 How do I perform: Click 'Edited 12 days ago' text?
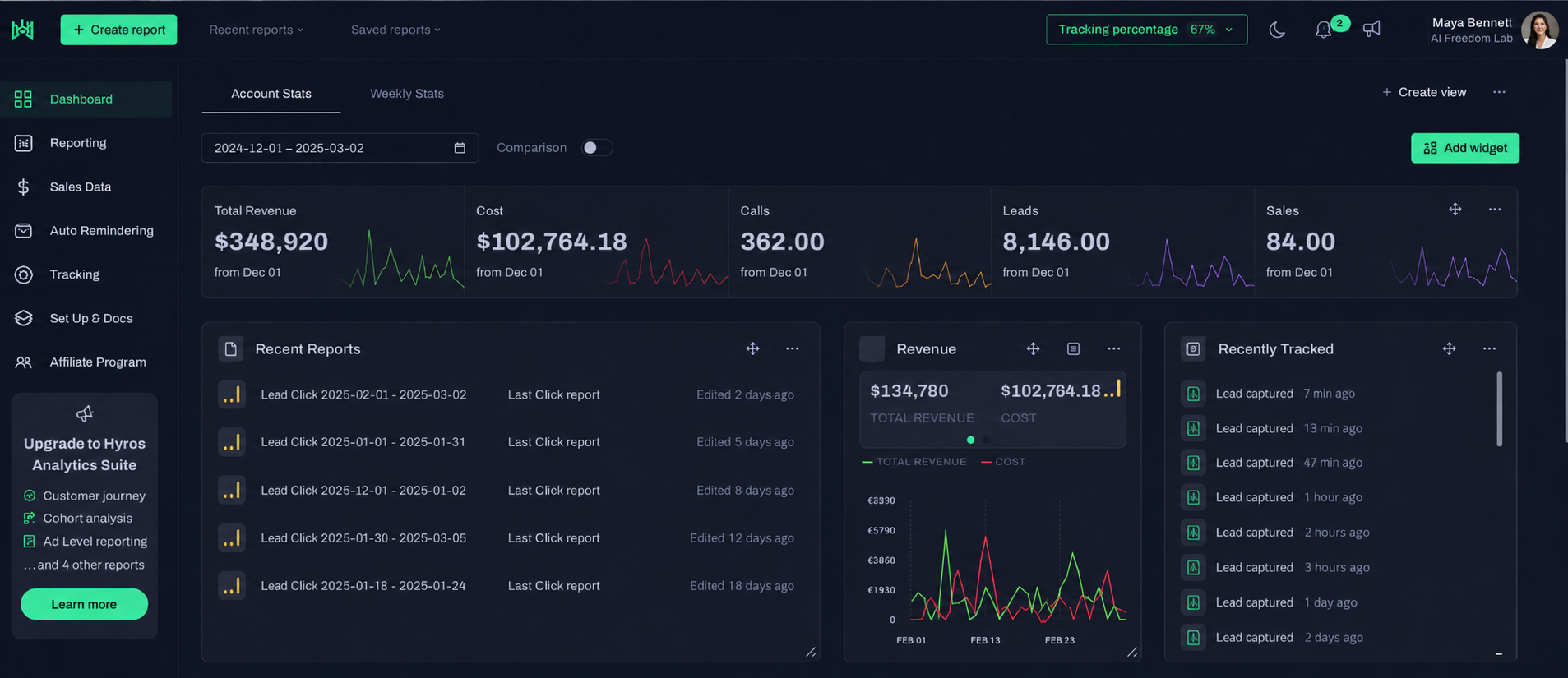pyautogui.click(x=742, y=538)
